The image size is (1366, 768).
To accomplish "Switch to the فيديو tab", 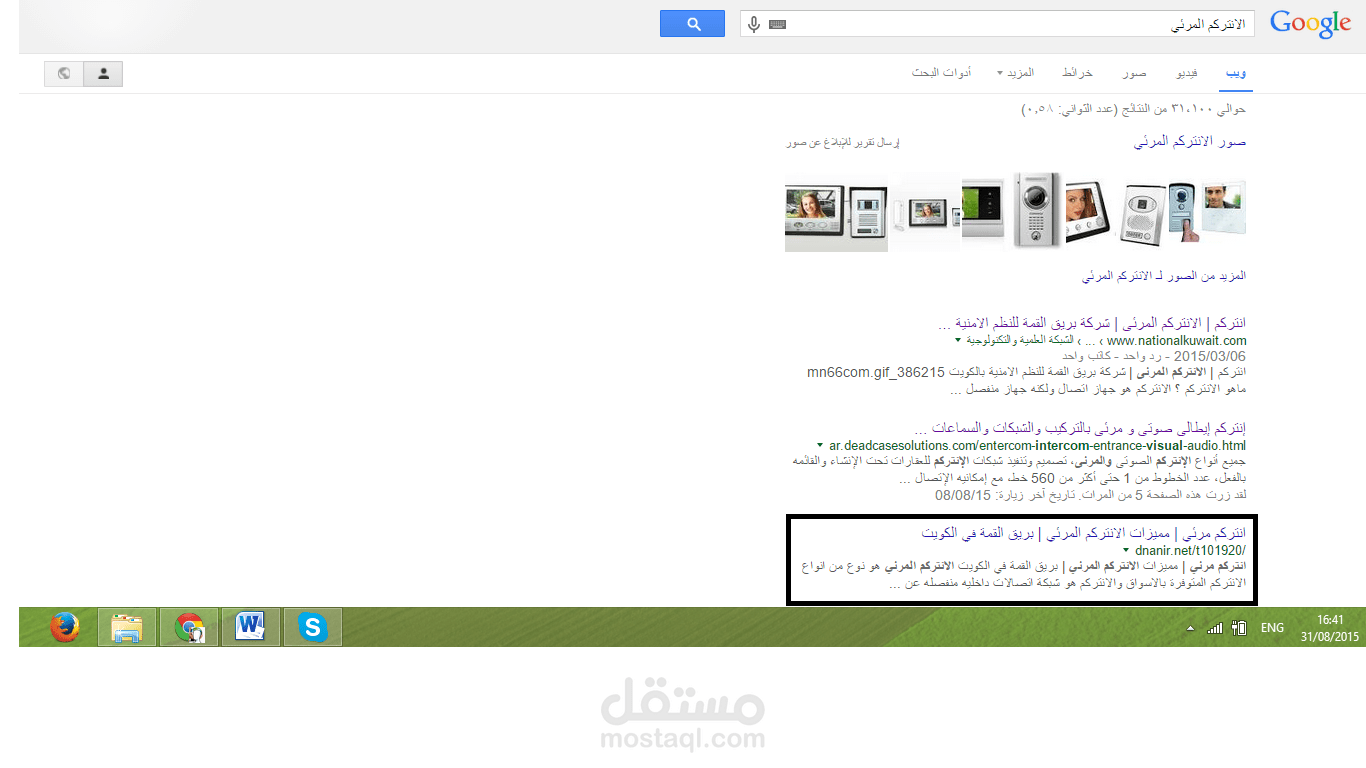I will point(1186,74).
